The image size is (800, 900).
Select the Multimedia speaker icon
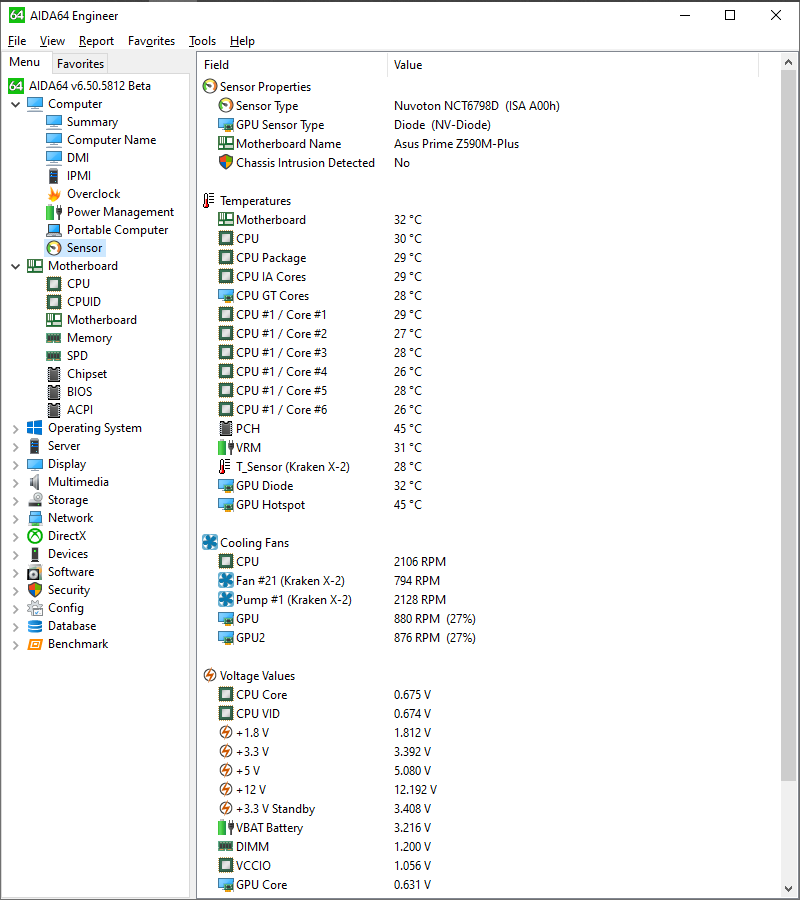pos(35,482)
